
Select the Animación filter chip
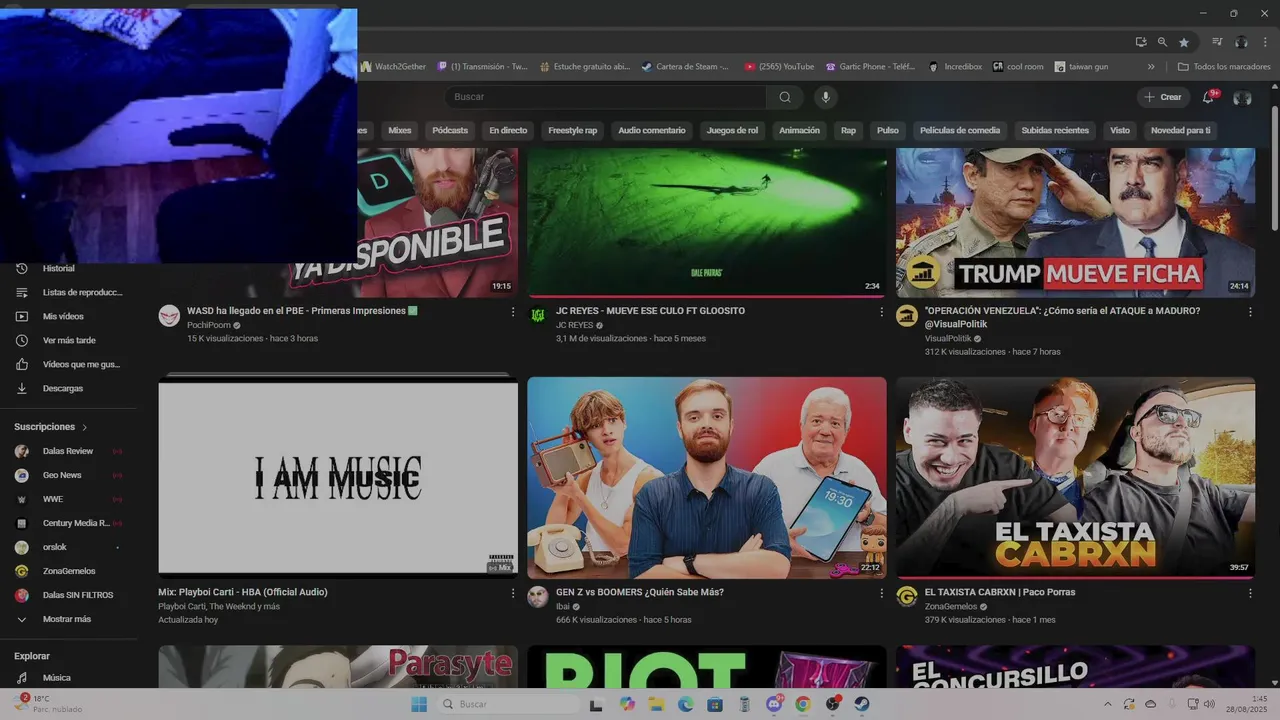pos(799,131)
